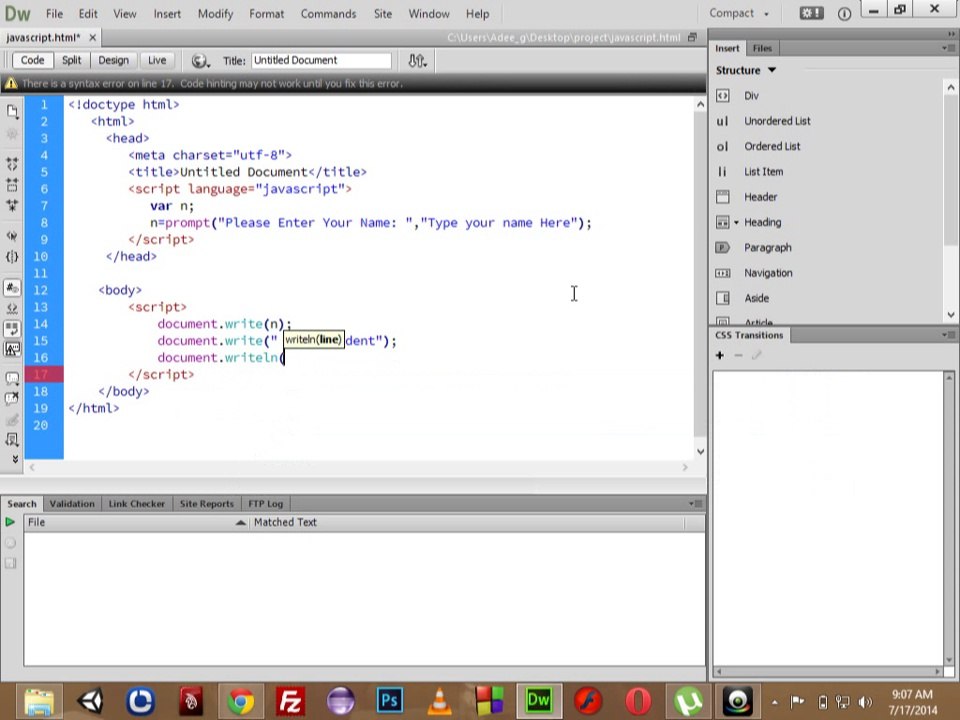This screenshot has height=720, width=960.
Task: Open the File menu
Action: pyautogui.click(x=54, y=13)
